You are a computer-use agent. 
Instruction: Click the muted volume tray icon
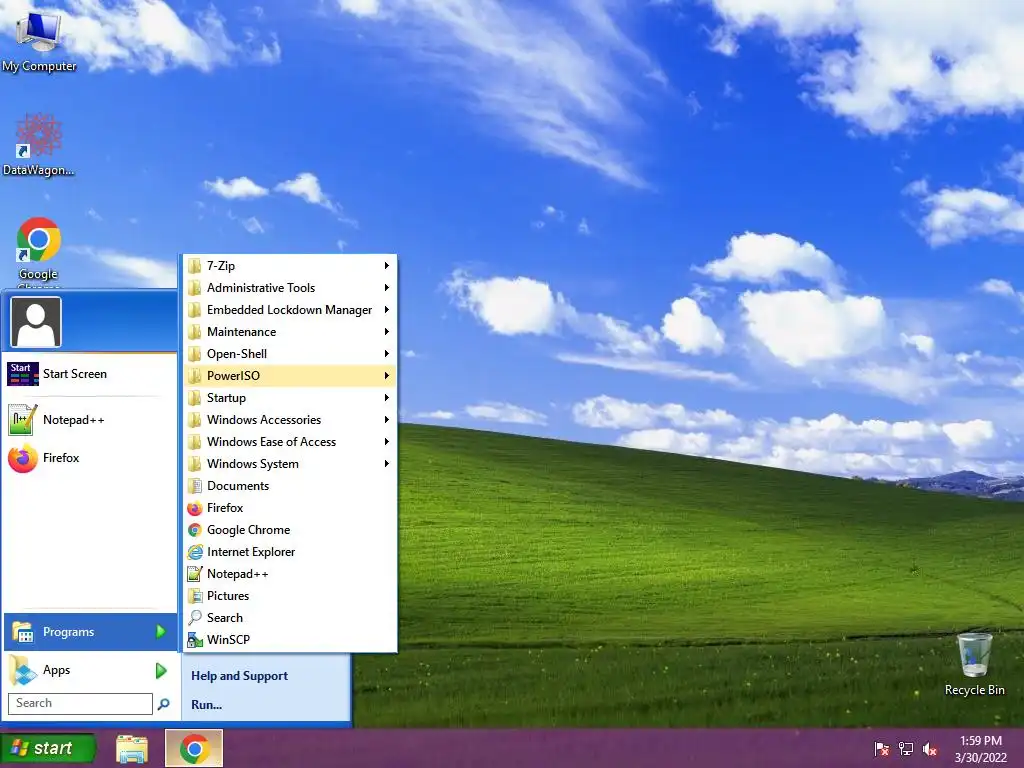930,748
